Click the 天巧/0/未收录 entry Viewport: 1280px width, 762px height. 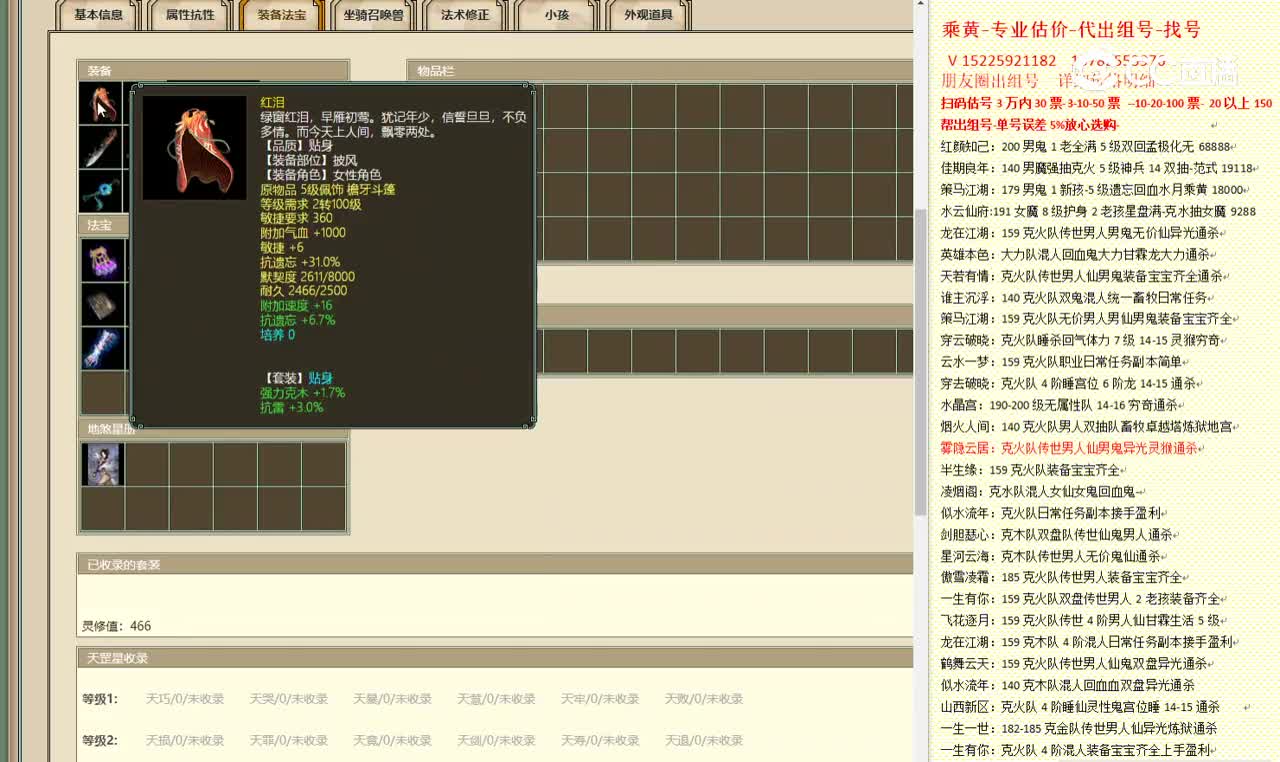185,699
